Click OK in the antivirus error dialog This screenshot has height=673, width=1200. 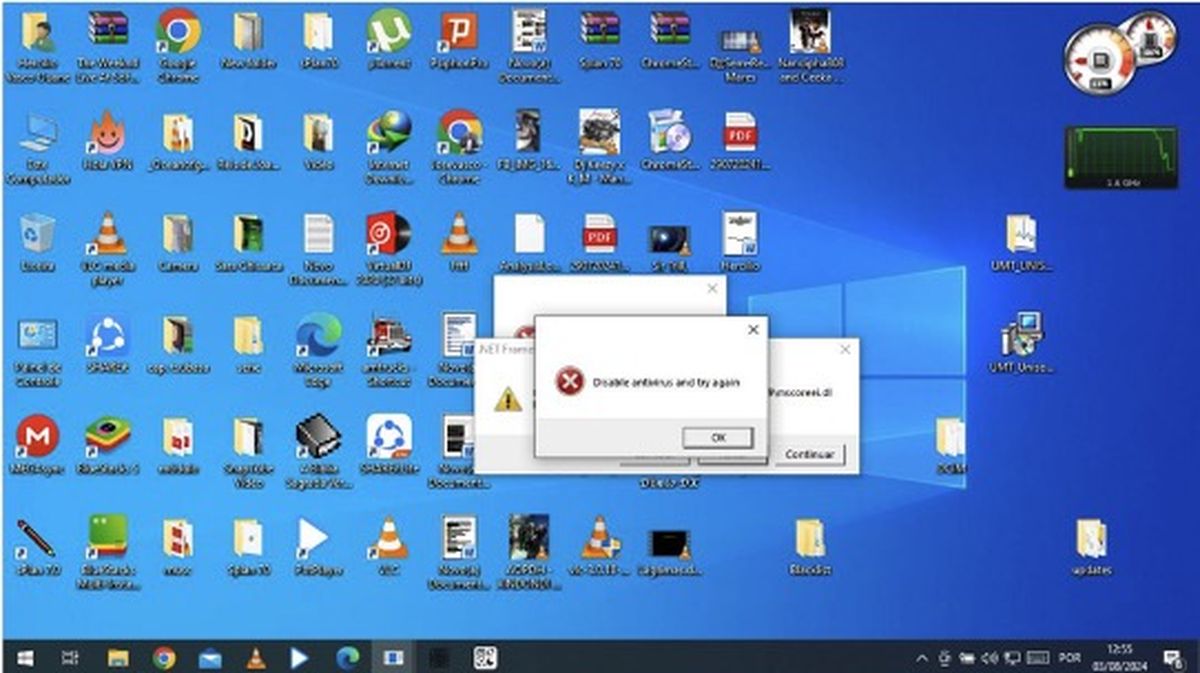point(718,437)
